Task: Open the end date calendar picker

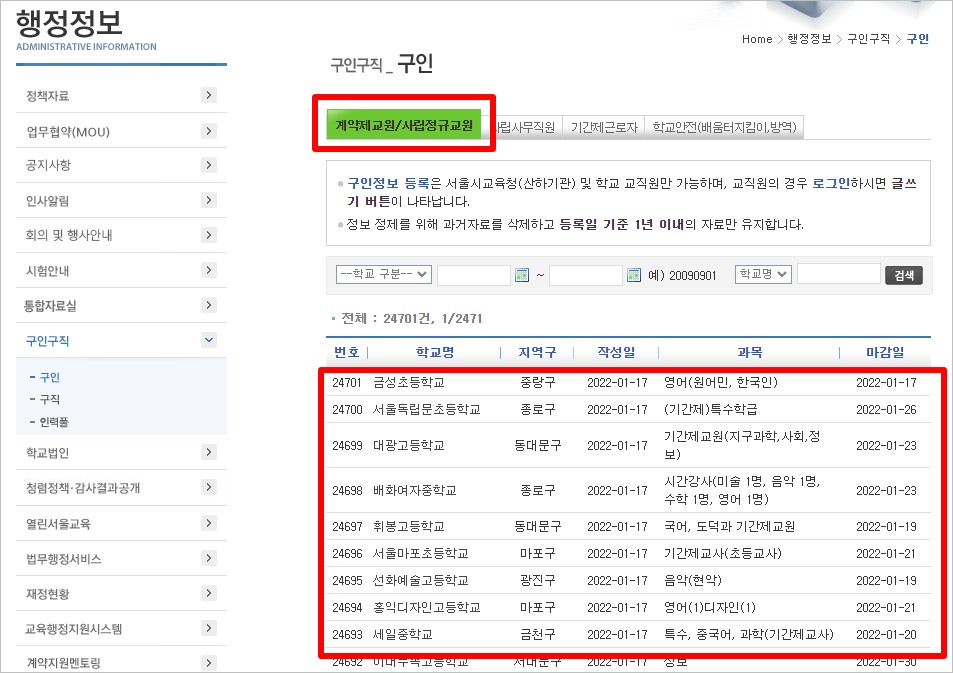Action: point(632,275)
